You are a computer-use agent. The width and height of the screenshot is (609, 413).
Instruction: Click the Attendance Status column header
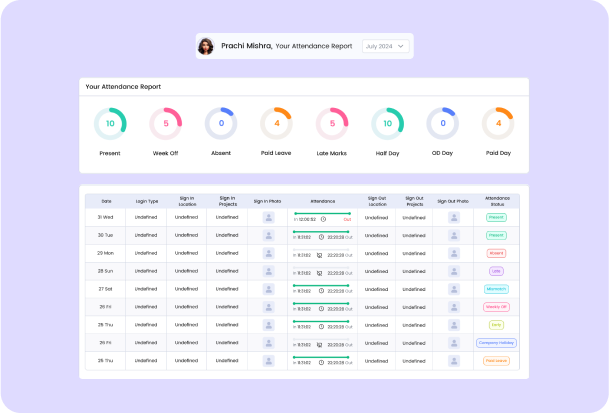[x=496, y=200]
